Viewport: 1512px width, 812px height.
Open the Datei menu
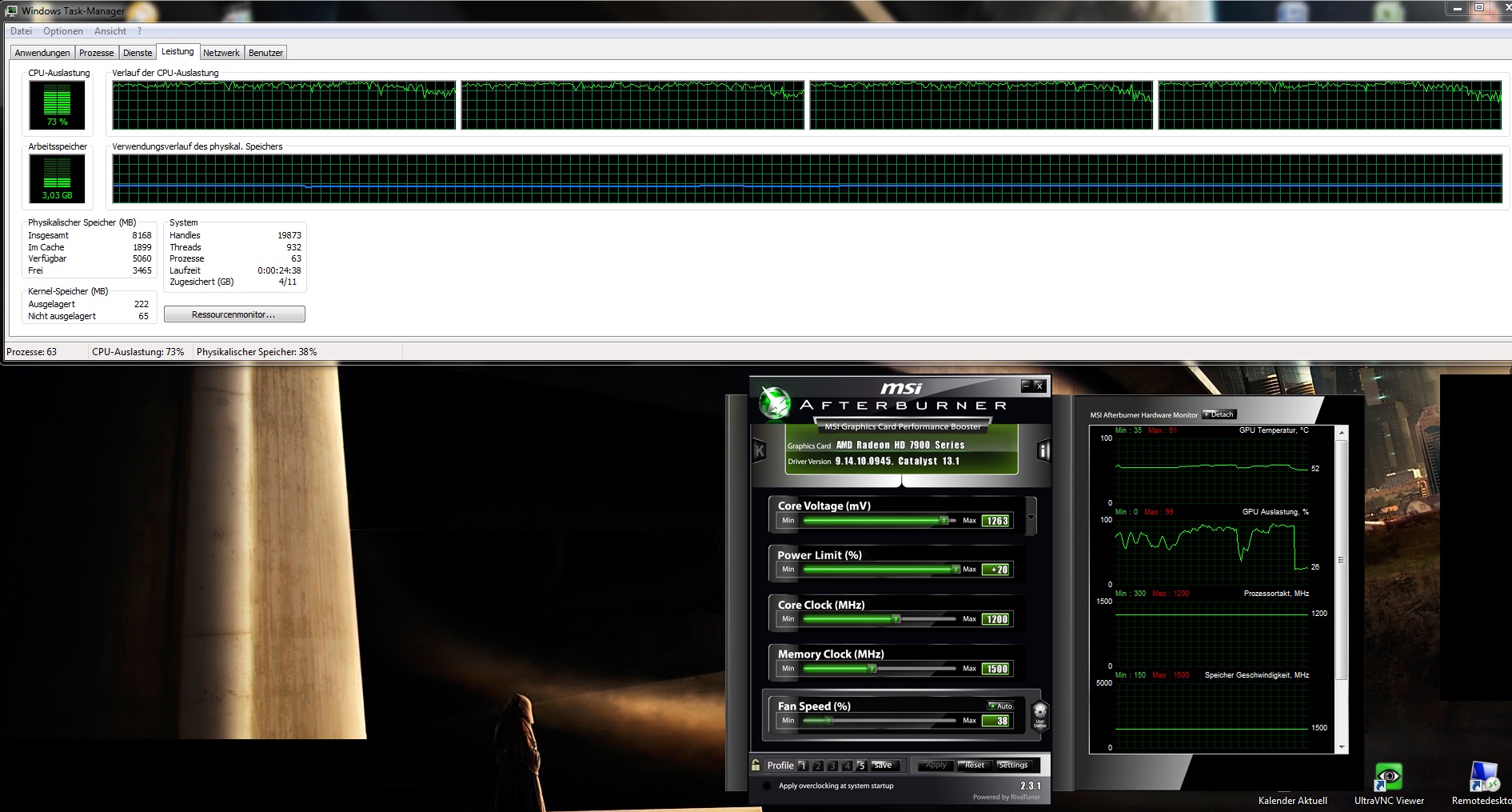click(x=22, y=31)
